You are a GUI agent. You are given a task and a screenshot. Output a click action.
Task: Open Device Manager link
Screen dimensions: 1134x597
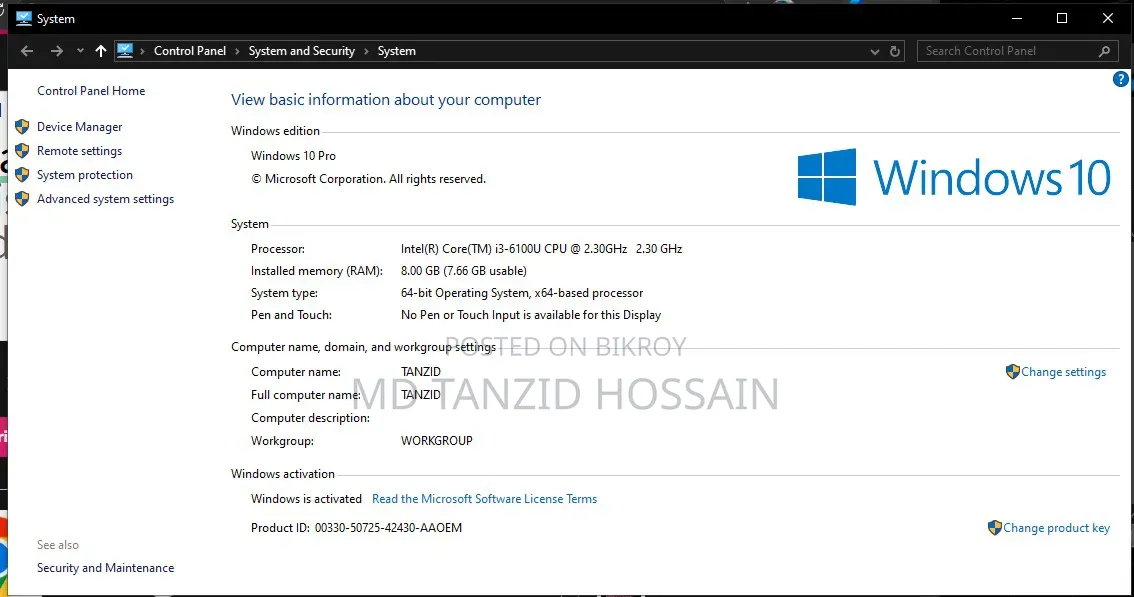(80, 127)
